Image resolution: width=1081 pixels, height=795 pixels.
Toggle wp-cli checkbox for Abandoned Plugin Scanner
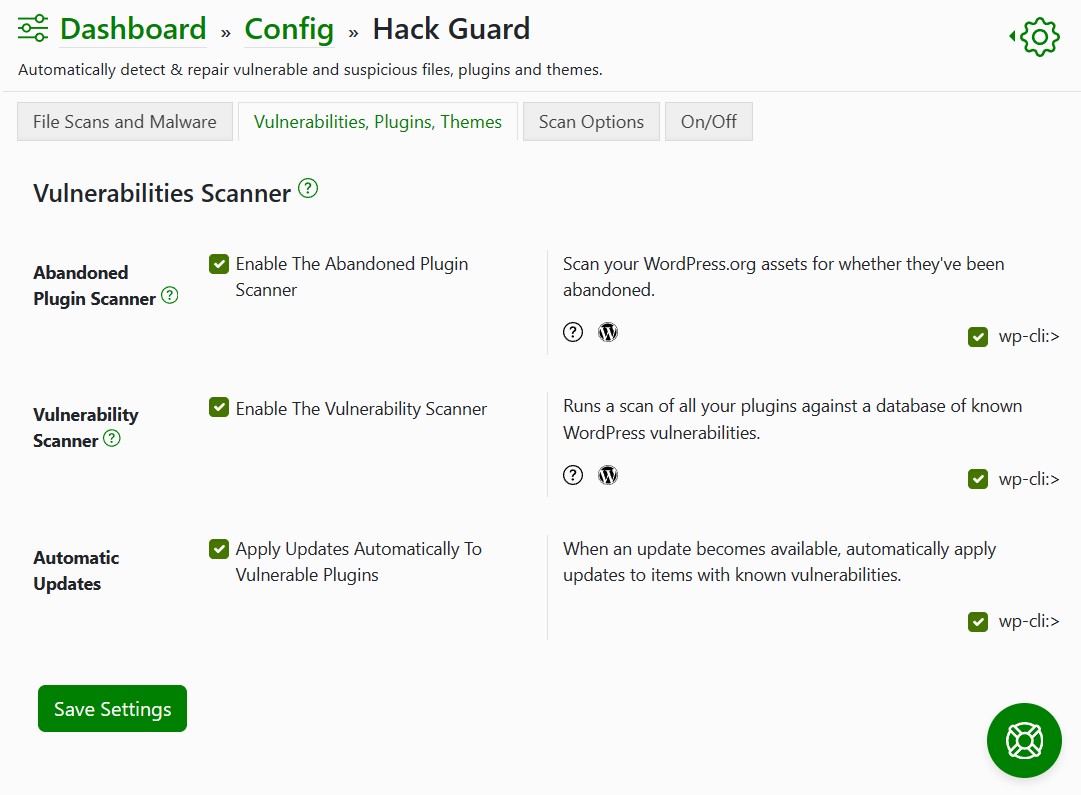point(978,337)
